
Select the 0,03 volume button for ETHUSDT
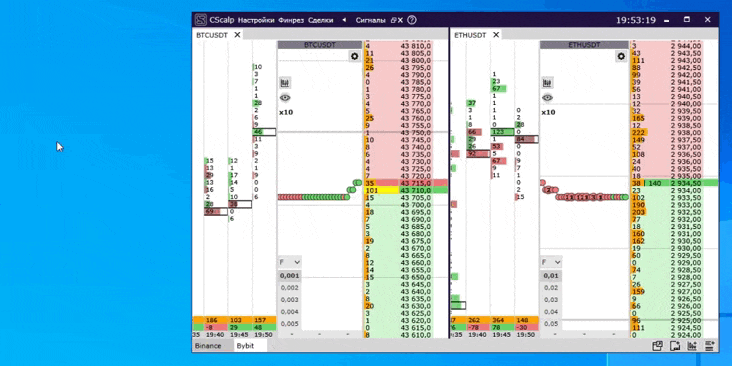551,300
